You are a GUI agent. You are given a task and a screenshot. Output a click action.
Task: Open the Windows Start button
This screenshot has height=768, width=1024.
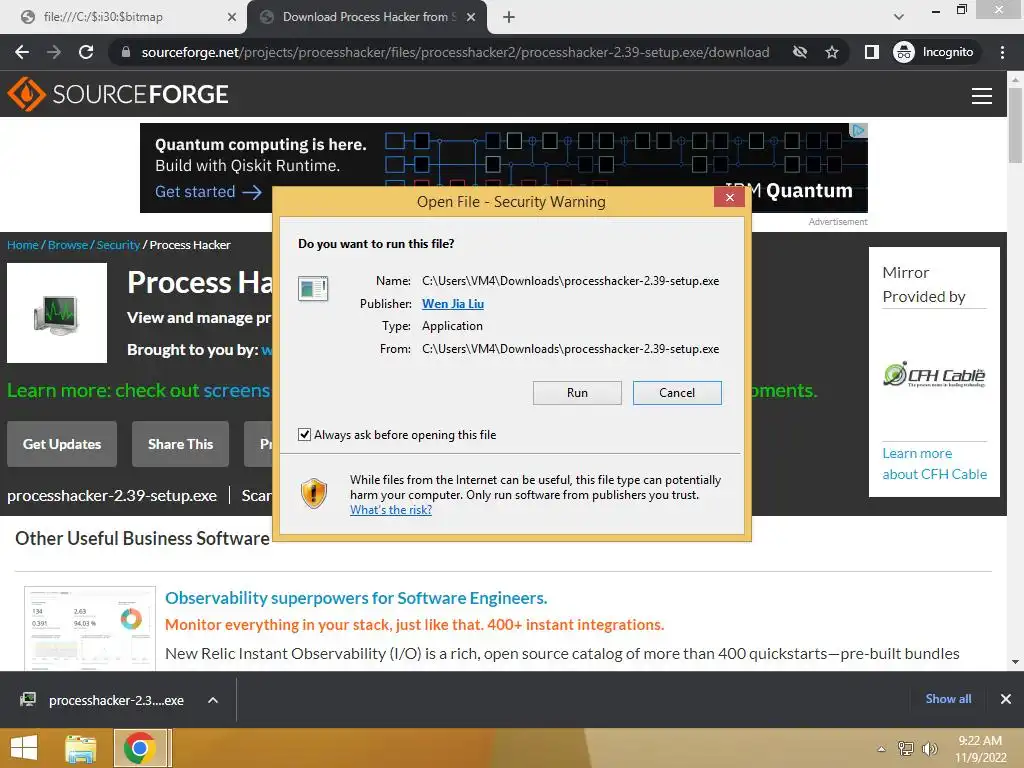pyautogui.click(x=24, y=748)
